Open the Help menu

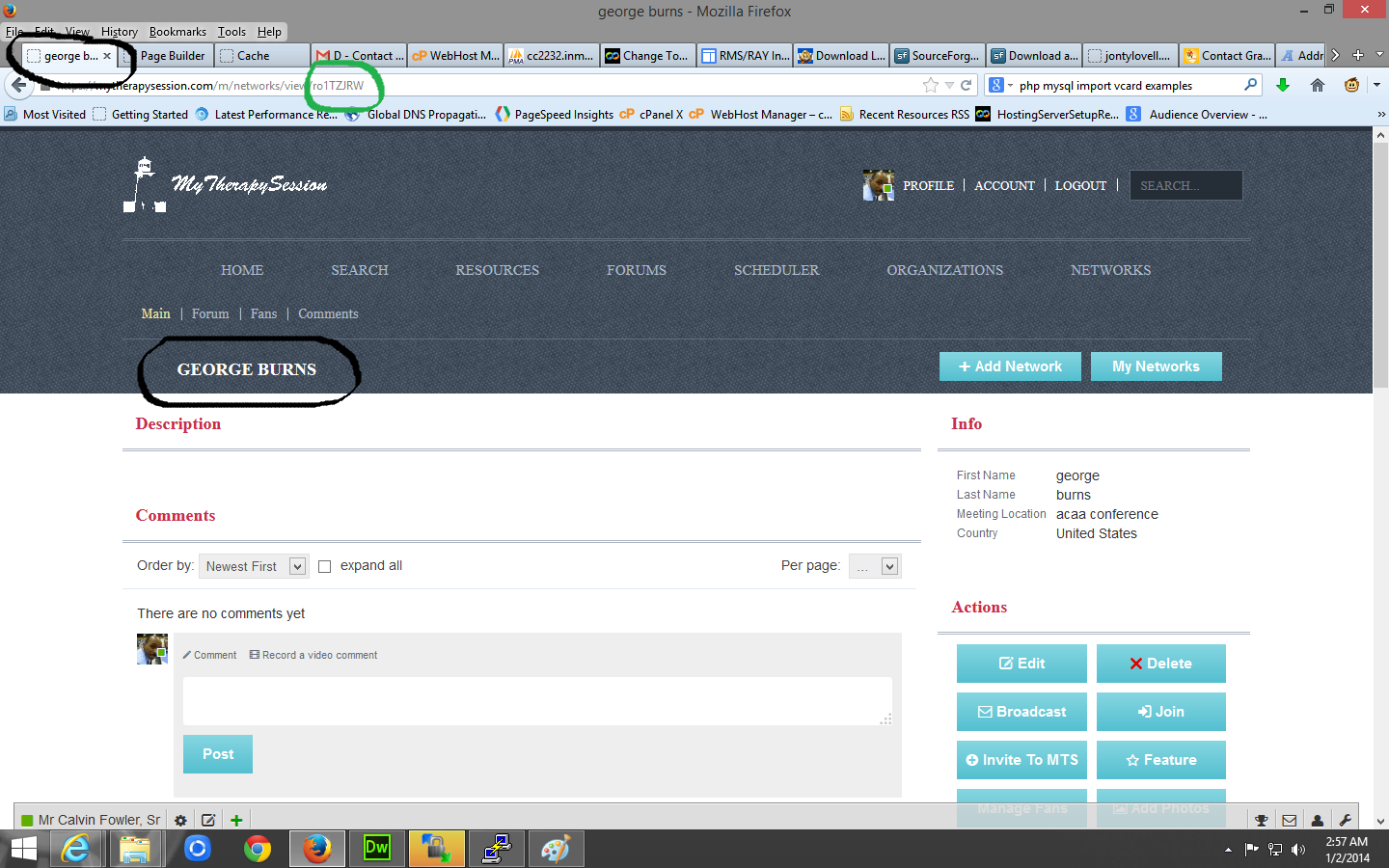click(x=269, y=32)
